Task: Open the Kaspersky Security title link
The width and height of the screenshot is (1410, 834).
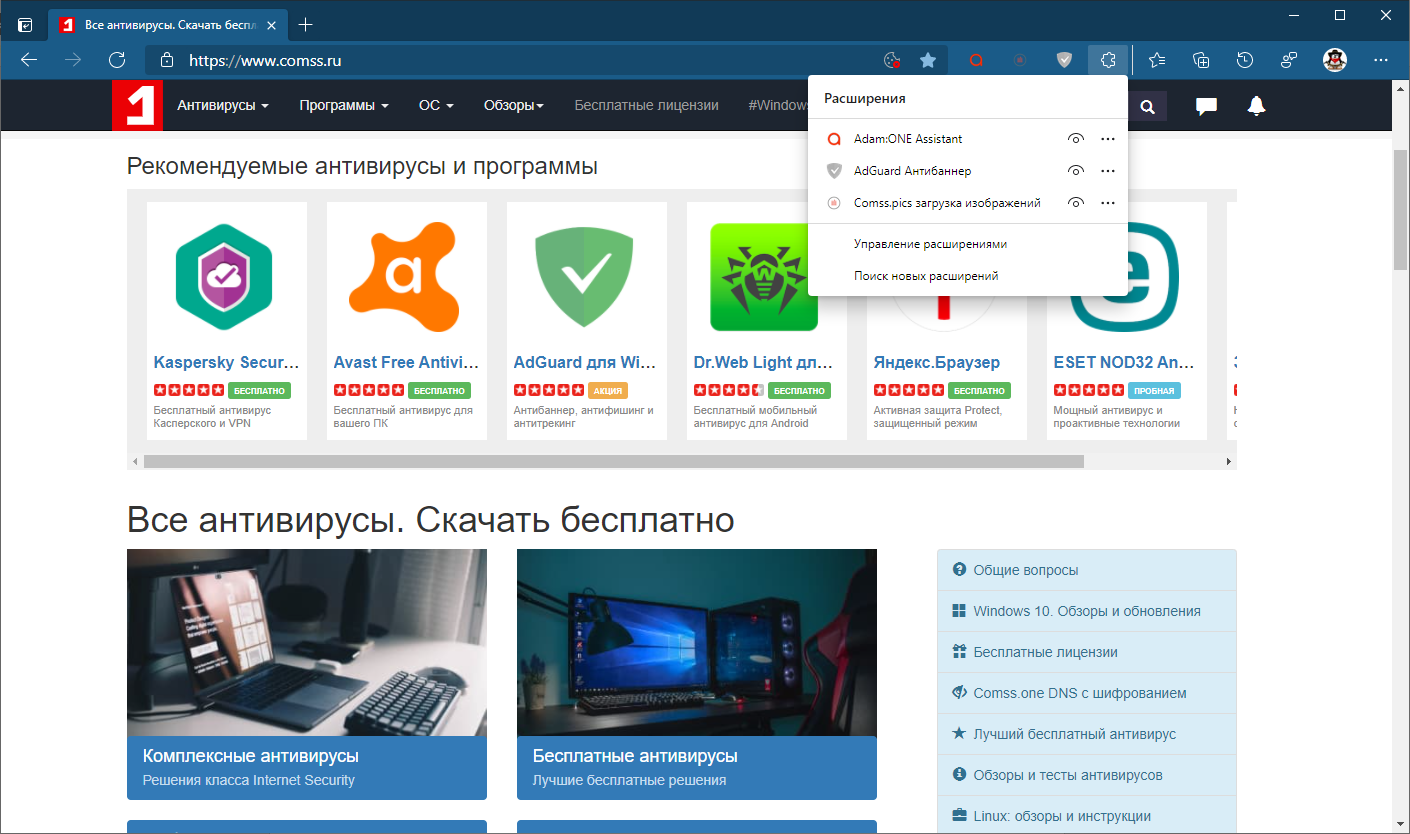Action: [227, 362]
